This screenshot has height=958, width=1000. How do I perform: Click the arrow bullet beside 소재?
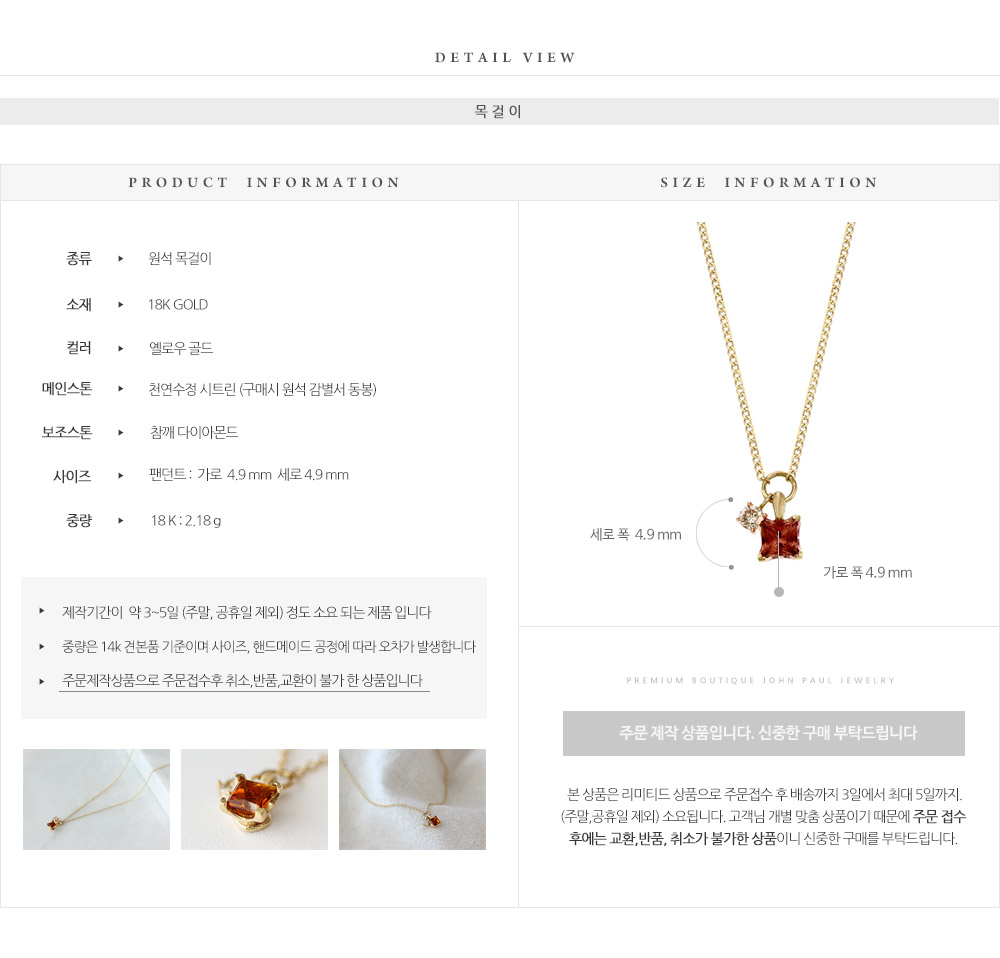click(x=121, y=305)
